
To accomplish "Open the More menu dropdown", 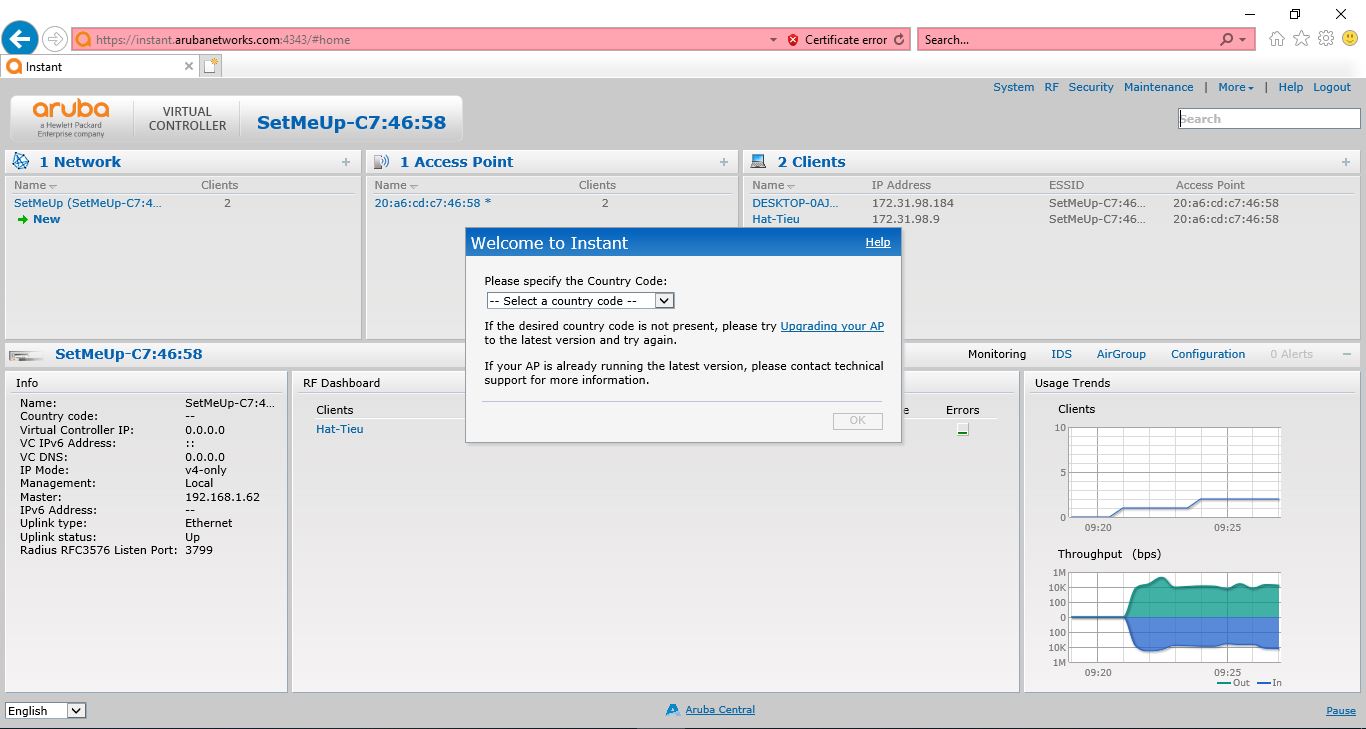I will pyautogui.click(x=1235, y=87).
